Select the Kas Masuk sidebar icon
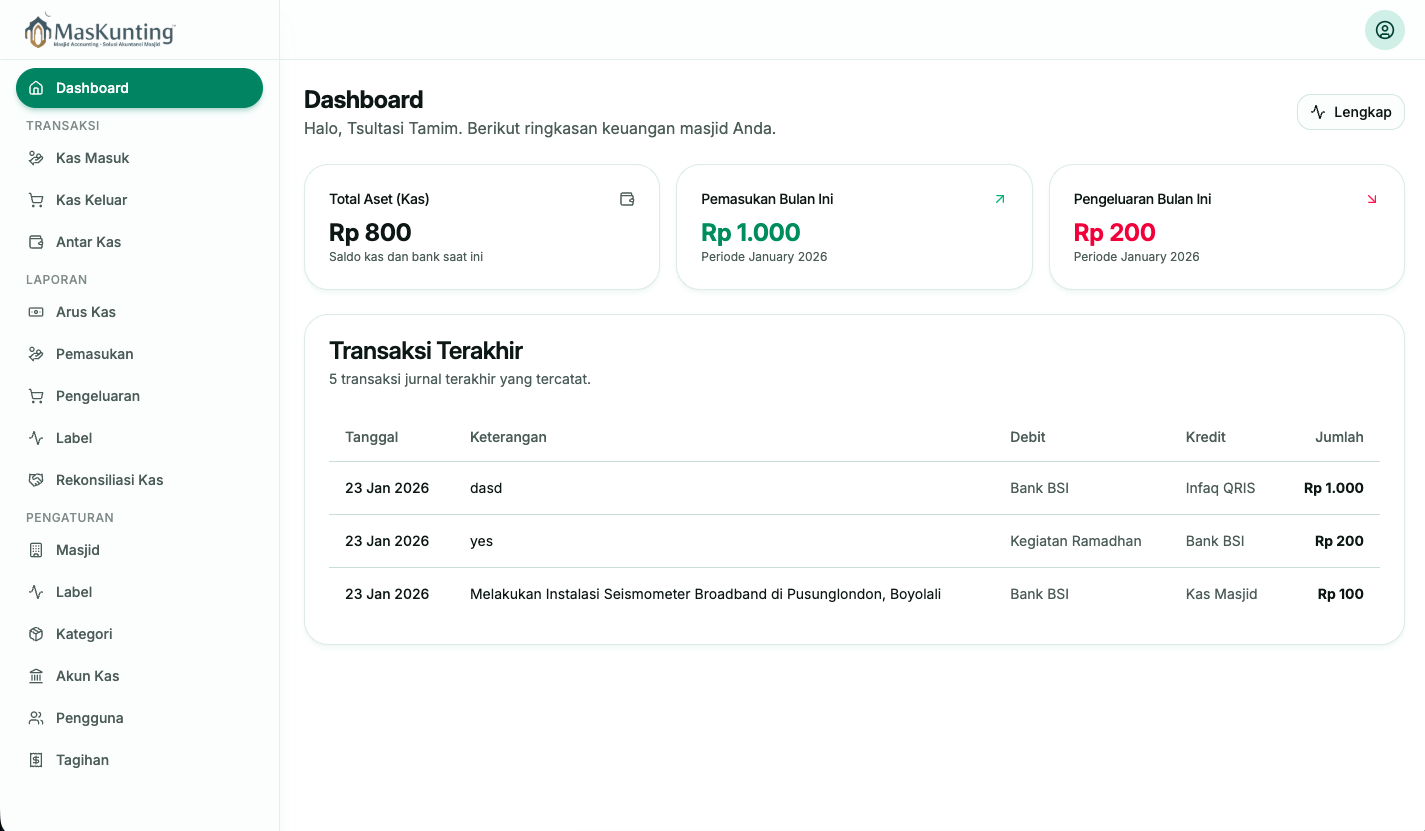1425x831 pixels. 37,158
